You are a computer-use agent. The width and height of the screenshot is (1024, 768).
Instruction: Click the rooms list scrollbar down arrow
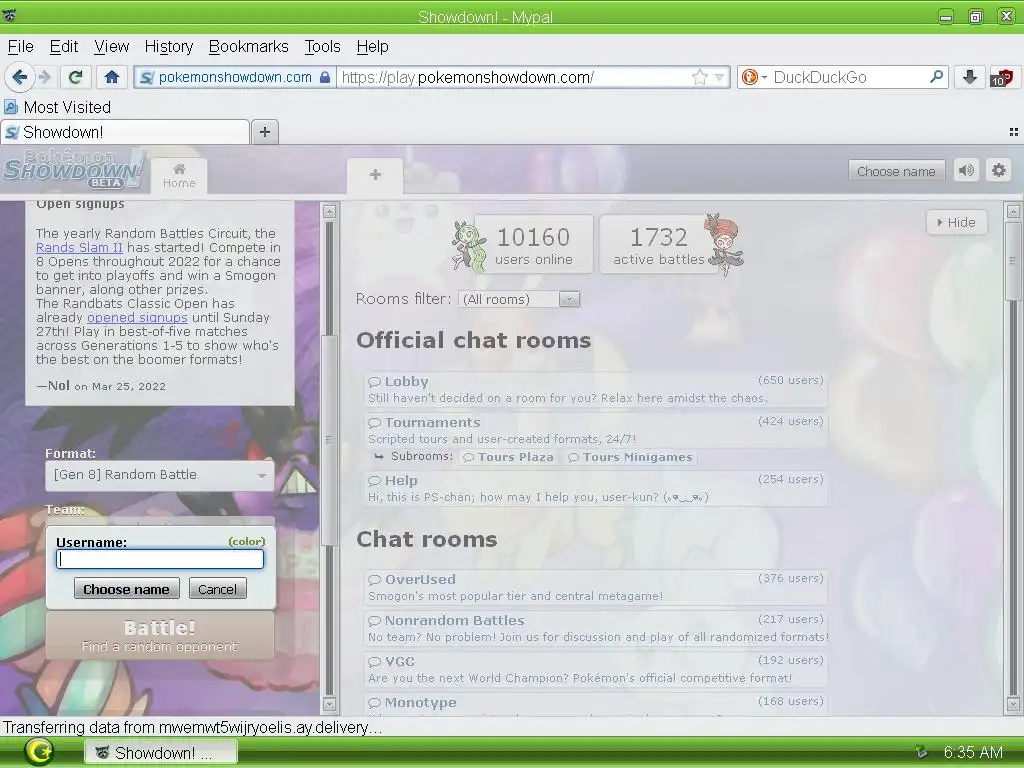click(1013, 705)
